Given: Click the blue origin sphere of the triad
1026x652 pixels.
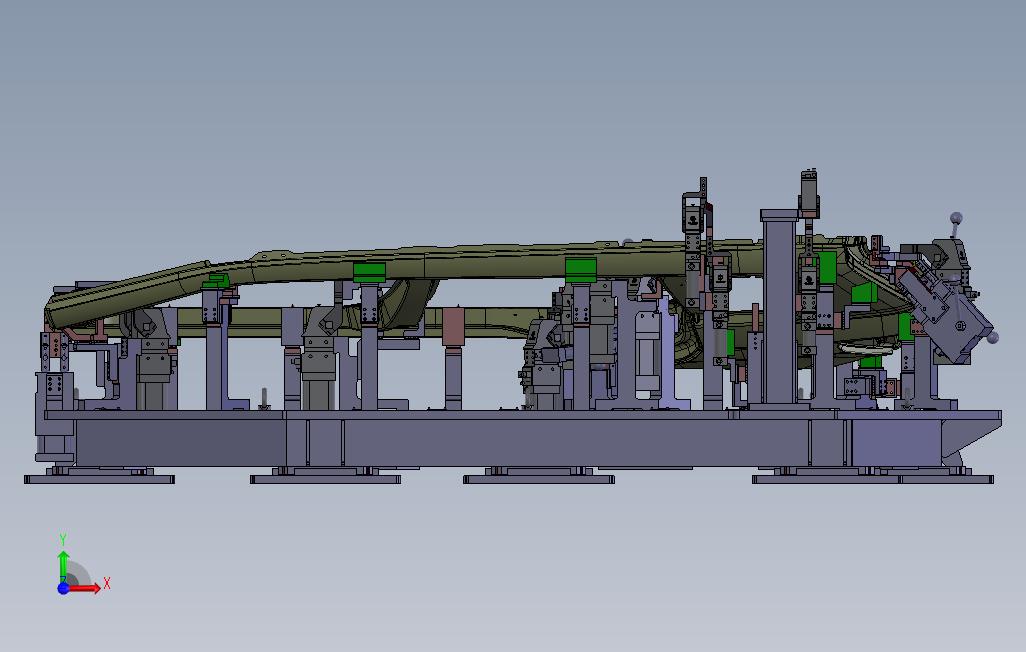Looking at the screenshot, I should tap(63, 588).
